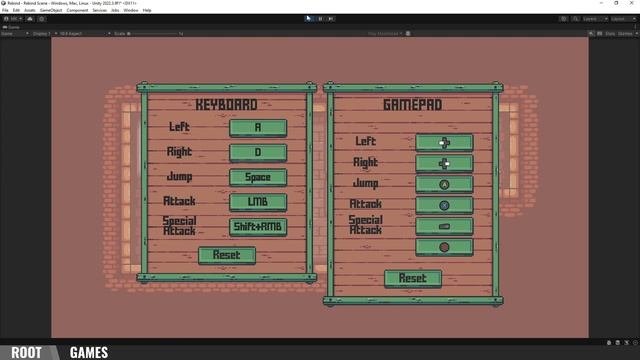Open the Services menu
The width and height of the screenshot is (640, 360).
100,10
